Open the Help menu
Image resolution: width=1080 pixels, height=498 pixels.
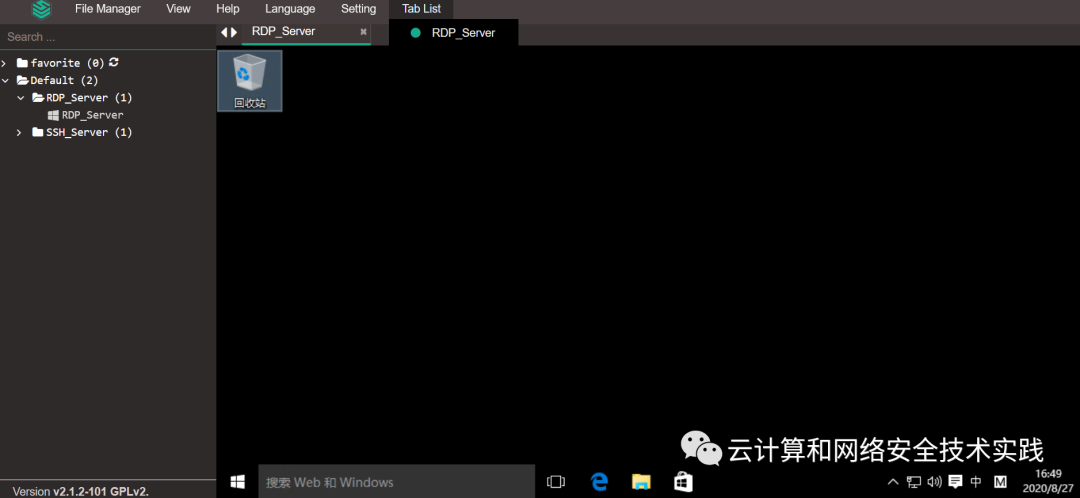[x=228, y=9]
